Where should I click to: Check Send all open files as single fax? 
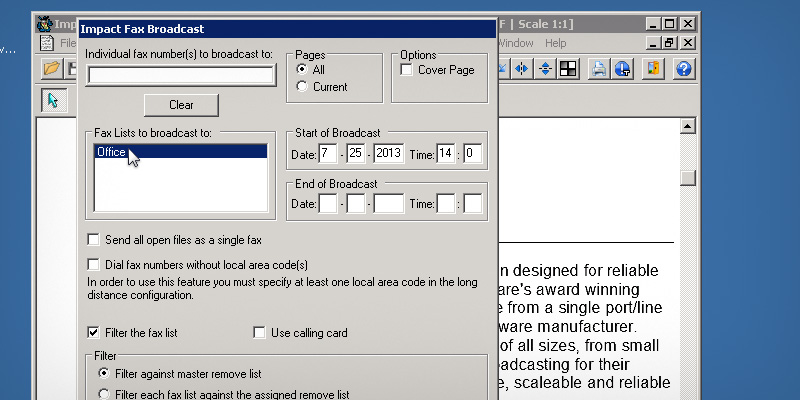94,240
